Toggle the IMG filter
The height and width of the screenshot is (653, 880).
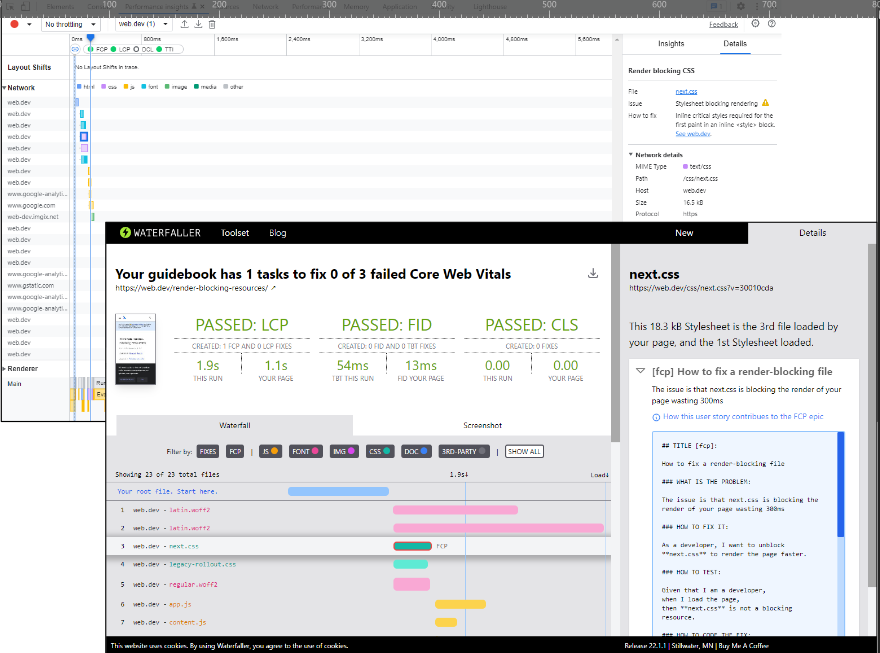[x=344, y=452]
